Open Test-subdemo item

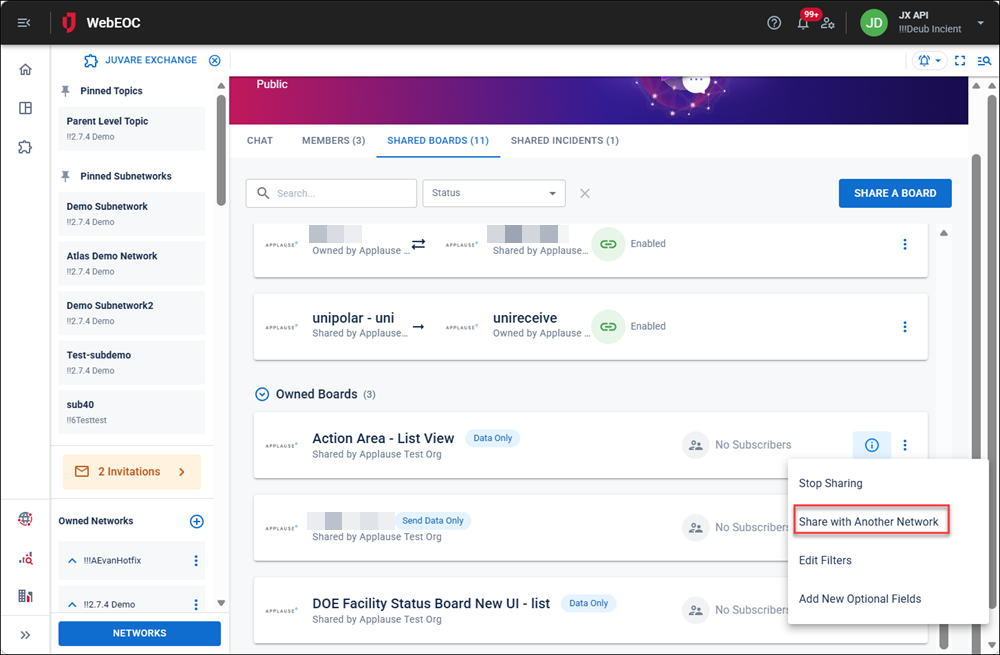(131, 362)
